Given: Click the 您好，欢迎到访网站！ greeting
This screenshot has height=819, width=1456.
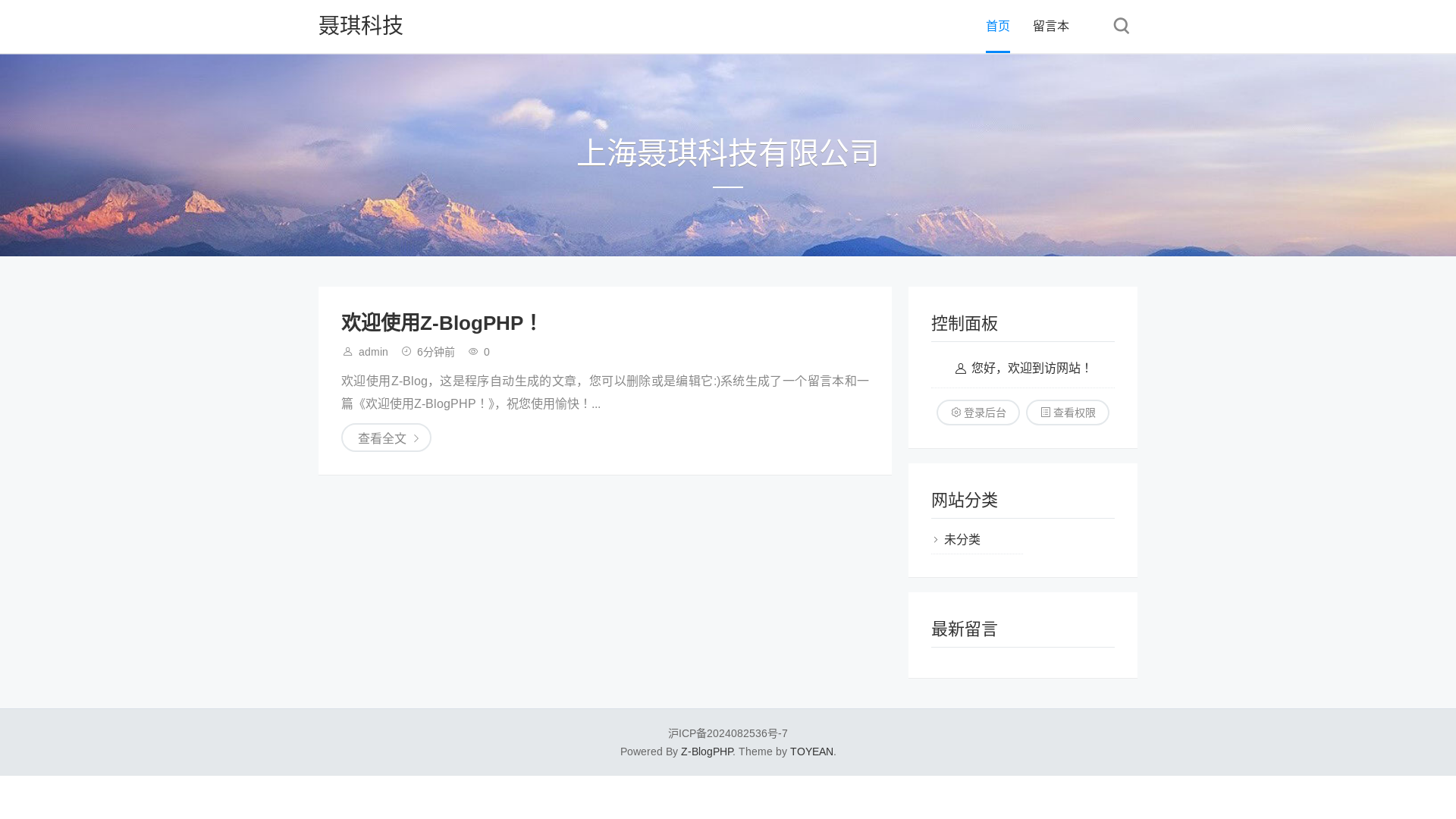Looking at the screenshot, I should point(1031,368).
